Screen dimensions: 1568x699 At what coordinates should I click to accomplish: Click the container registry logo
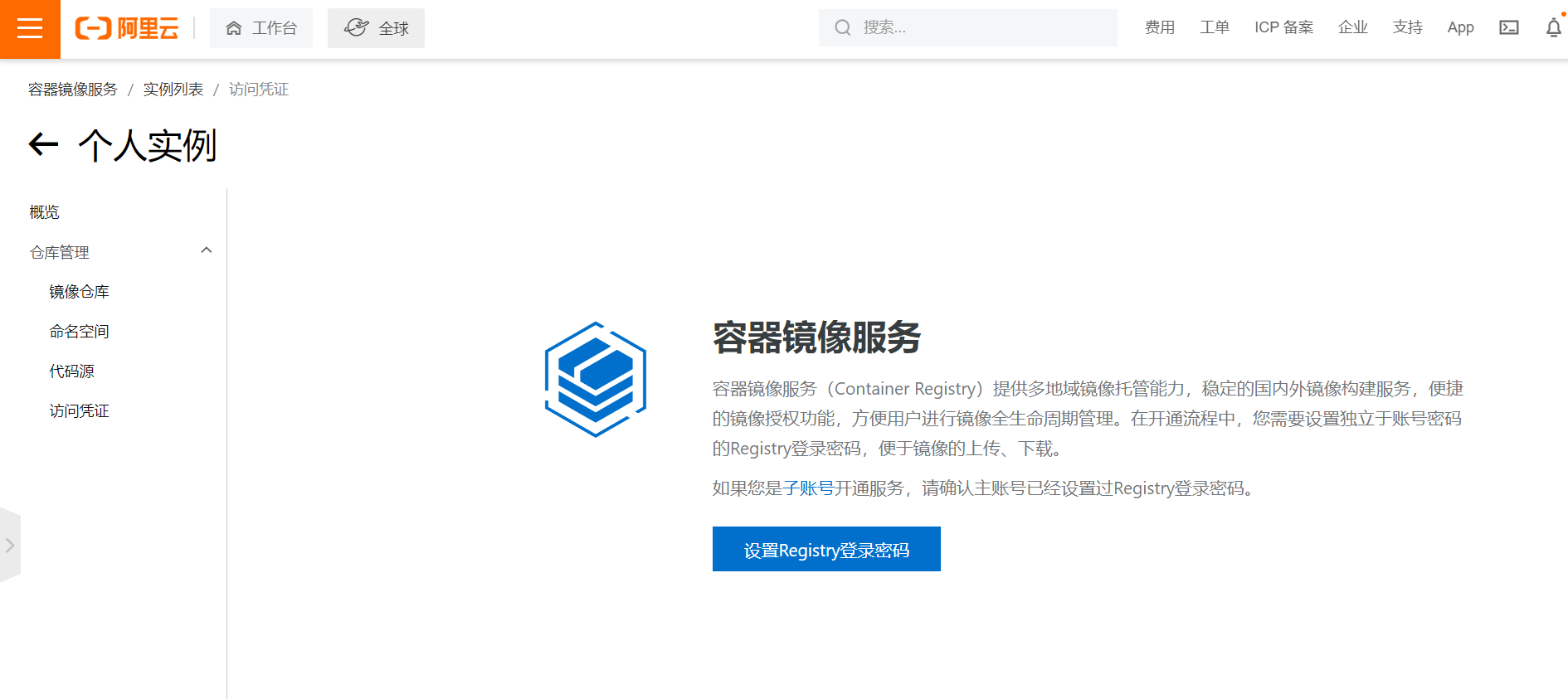[x=595, y=379]
